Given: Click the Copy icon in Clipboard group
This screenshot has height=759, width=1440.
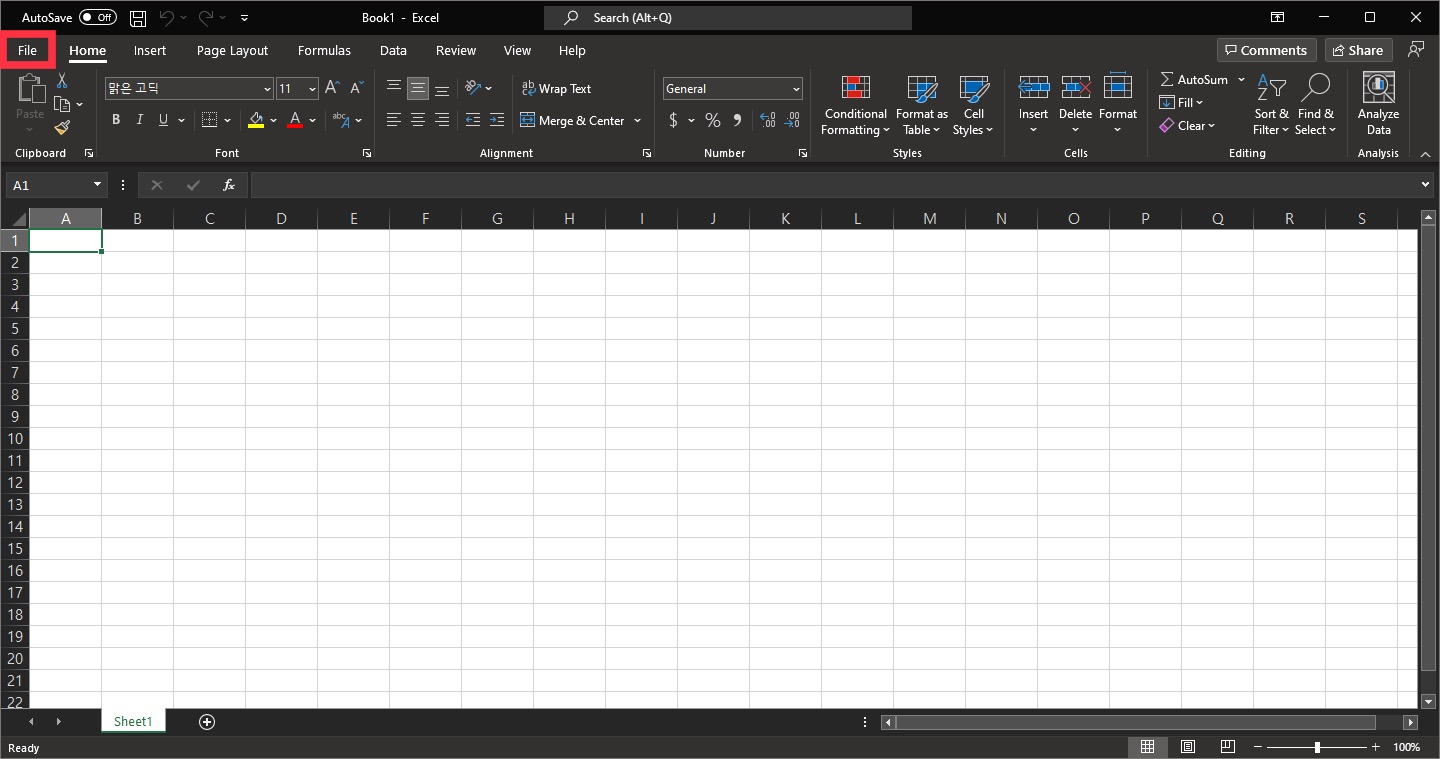Looking at the screenshot, I should pos(62,104).
